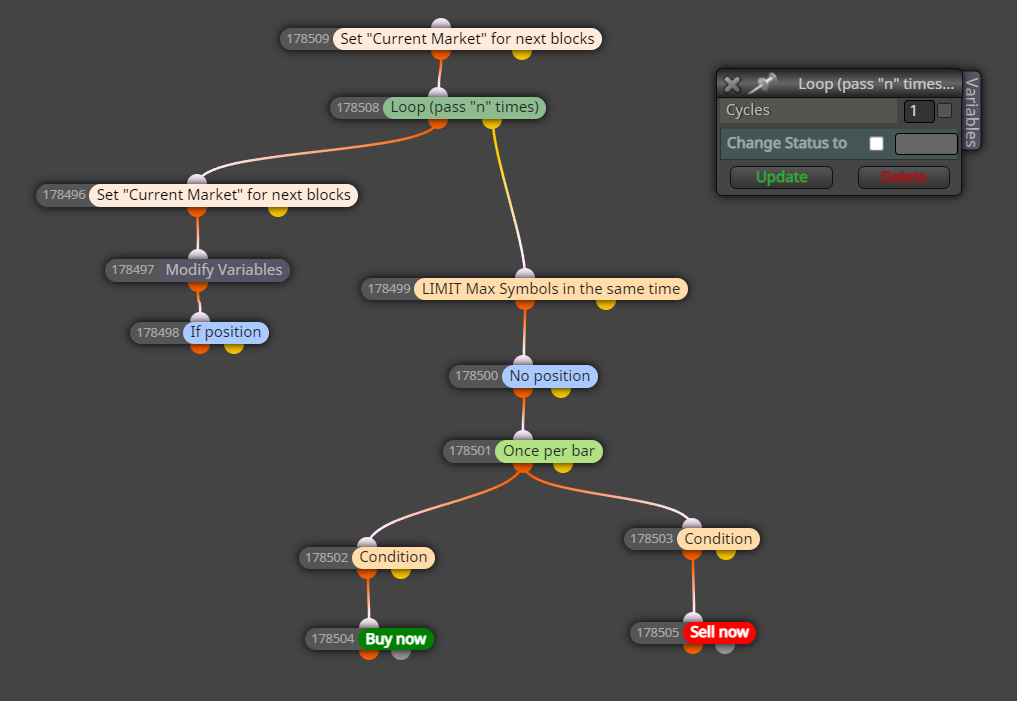Screen dimensions: 1017x701
Task: Select the If position block
Action: click(226, 332)
